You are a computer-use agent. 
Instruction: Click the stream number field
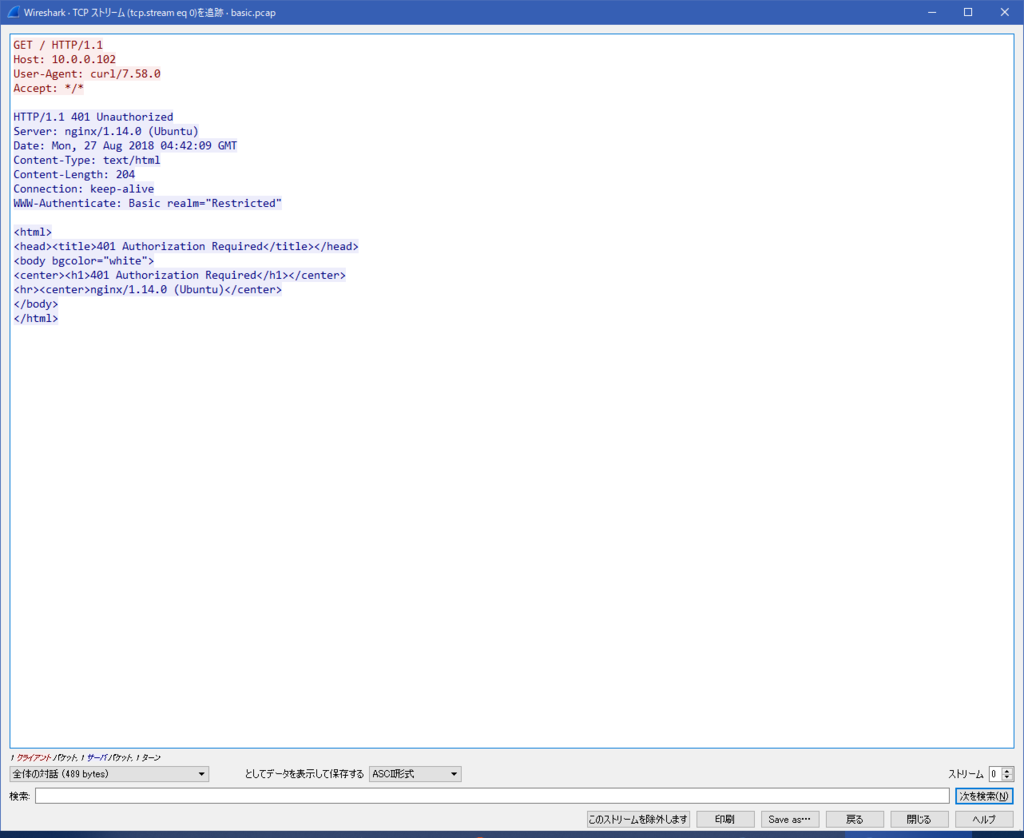995,774
